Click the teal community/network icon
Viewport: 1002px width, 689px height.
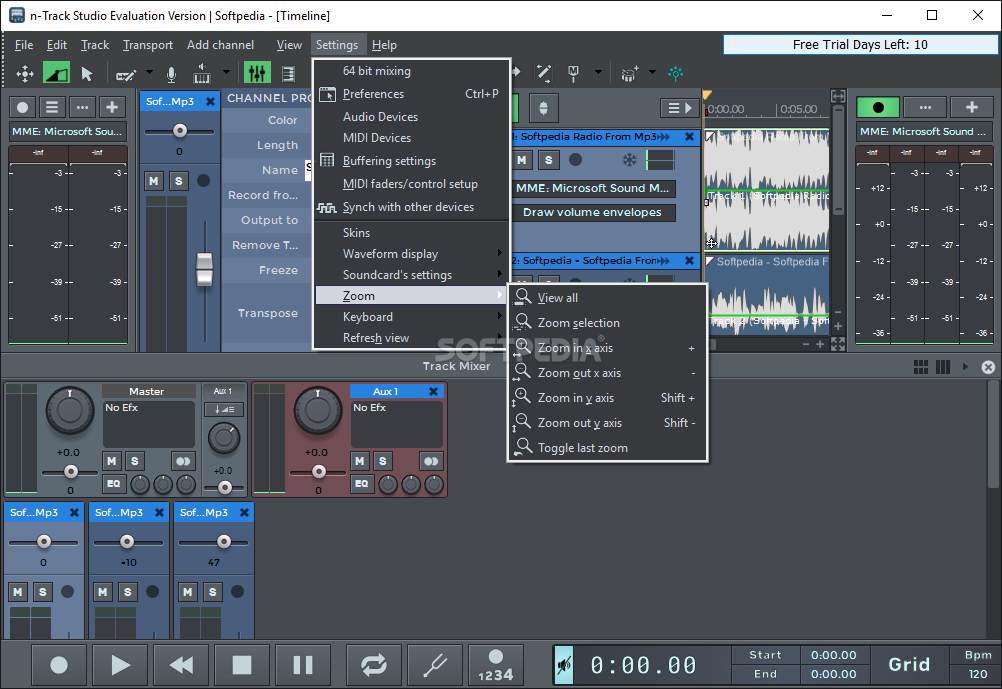[675, 74]
